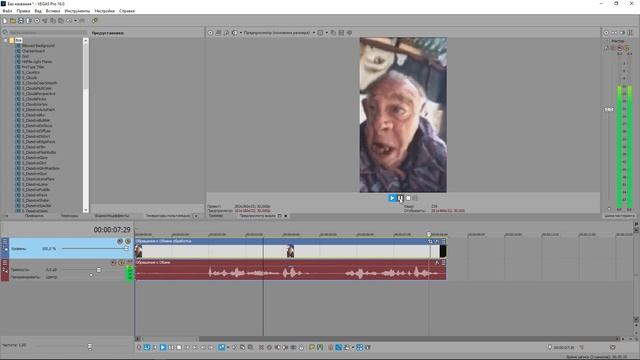Open pan/crop on the video event

pyautogui.click(x=430, y=241)
